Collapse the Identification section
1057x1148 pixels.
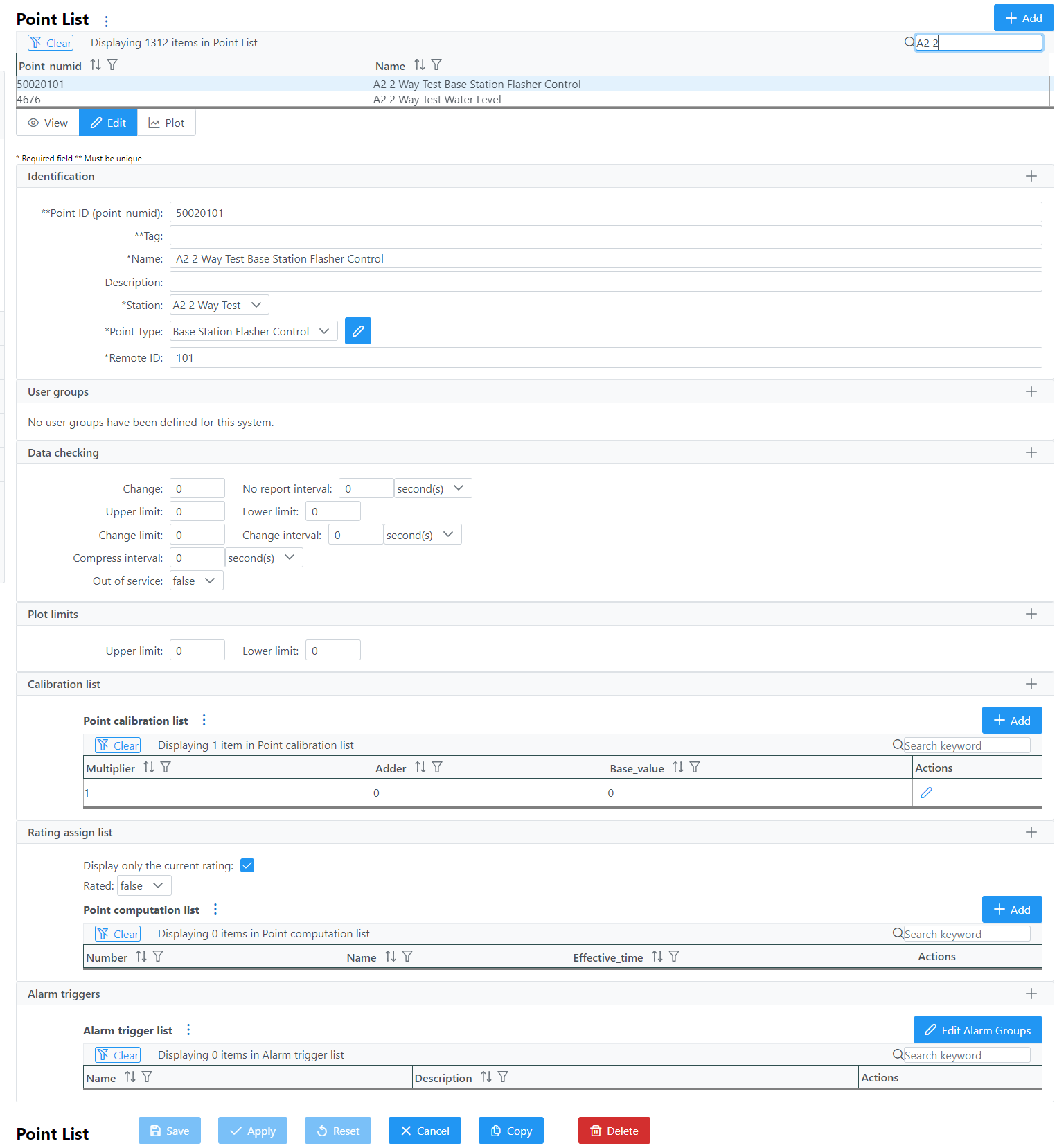coord(1031,176)
